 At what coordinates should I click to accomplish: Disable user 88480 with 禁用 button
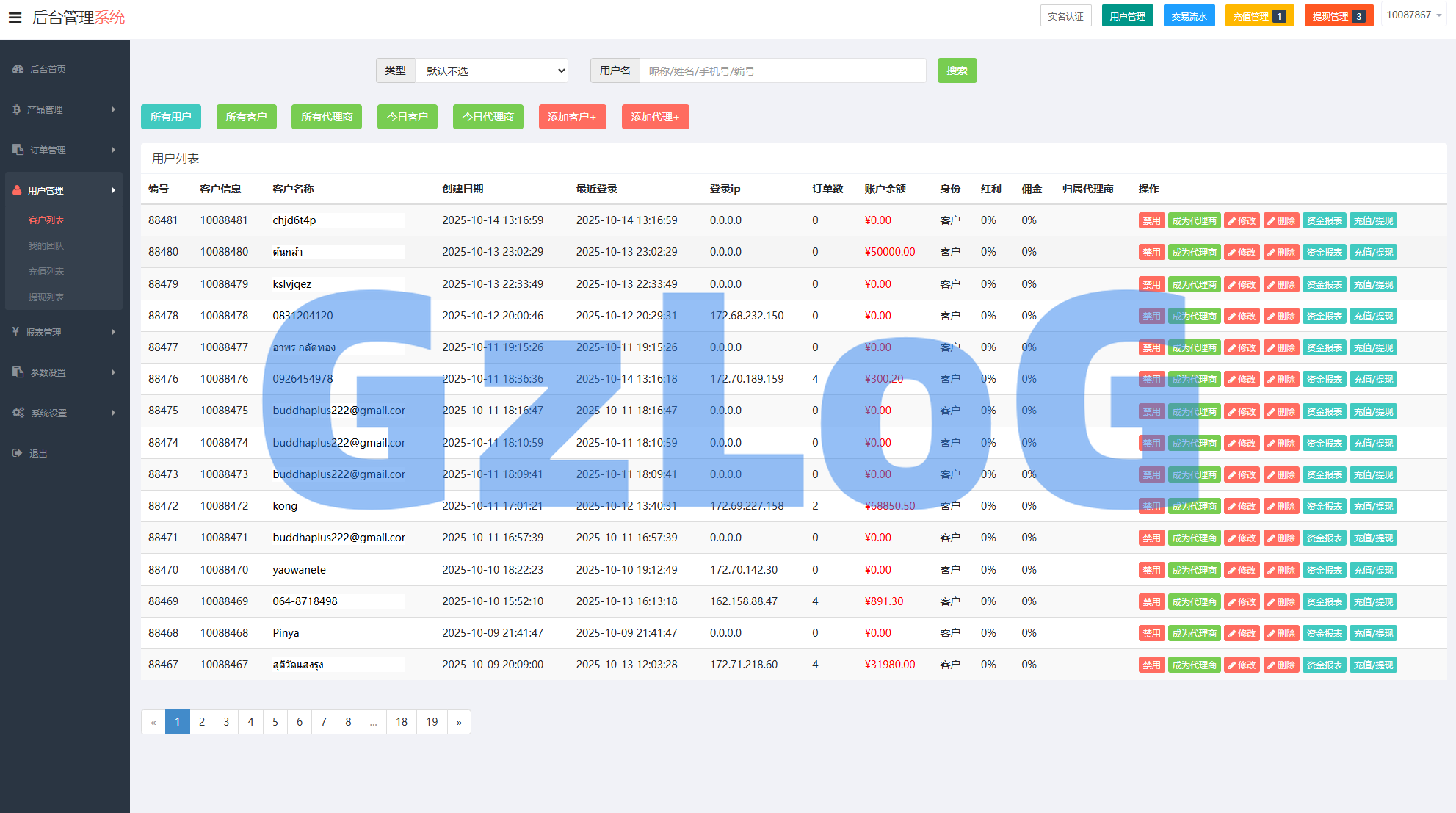pos(1151,252)
